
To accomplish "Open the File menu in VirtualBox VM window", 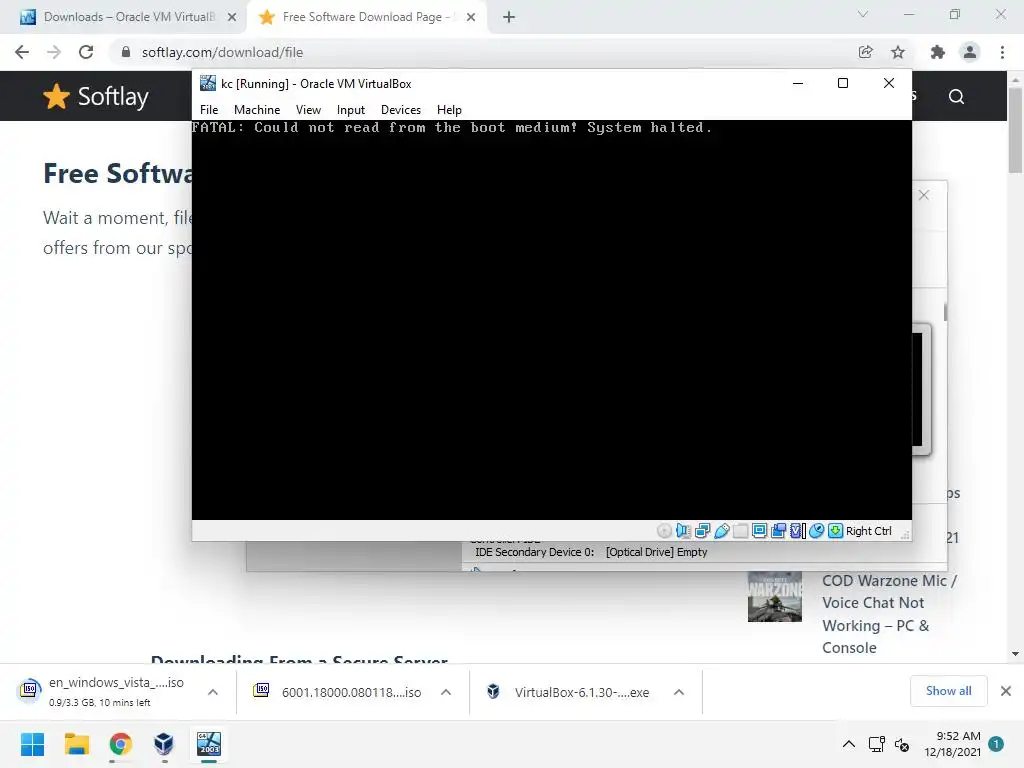I will 209,110.
